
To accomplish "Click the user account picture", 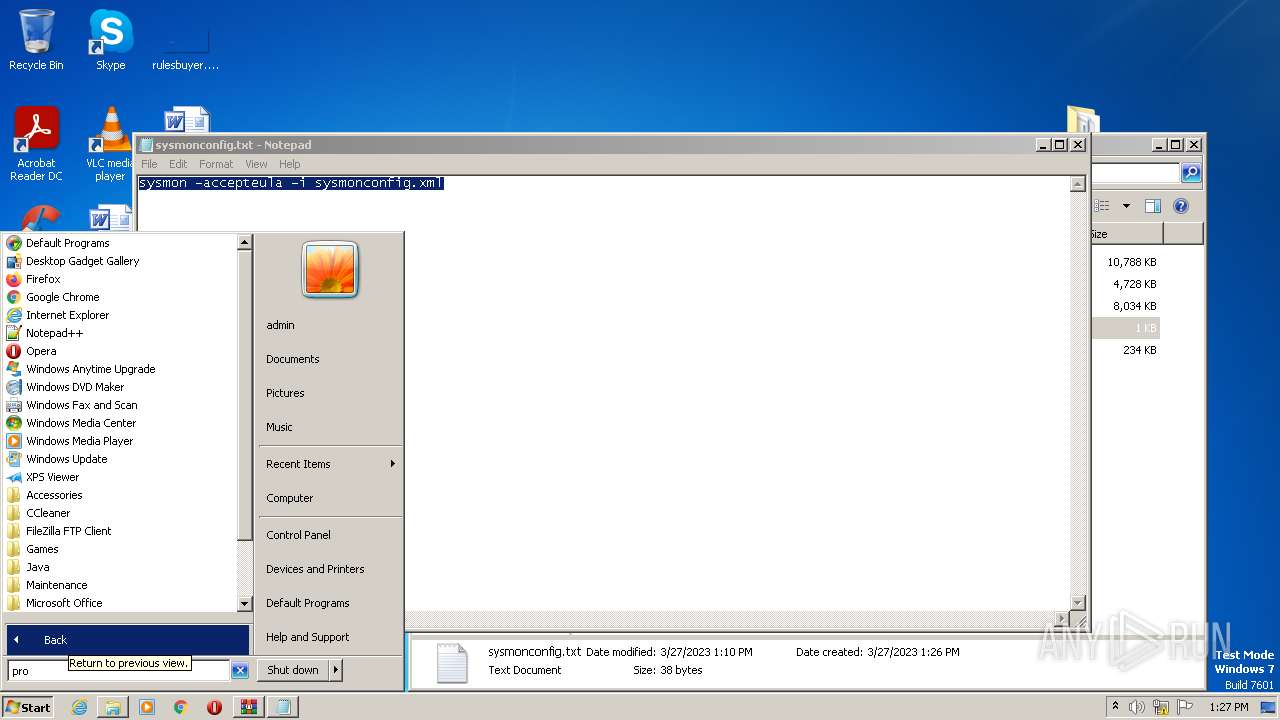I will pyautogui.click(x=330, y=270).
